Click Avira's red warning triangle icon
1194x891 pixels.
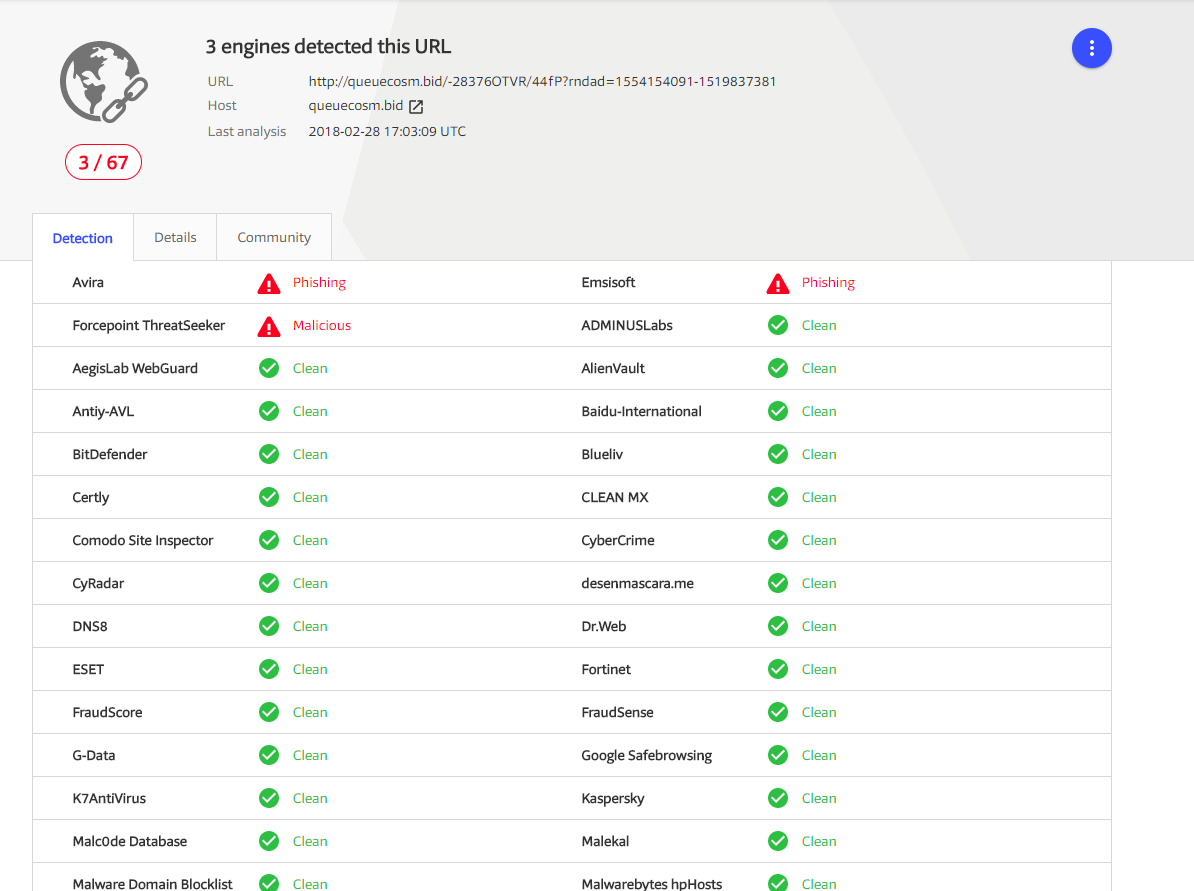(269, 284)
